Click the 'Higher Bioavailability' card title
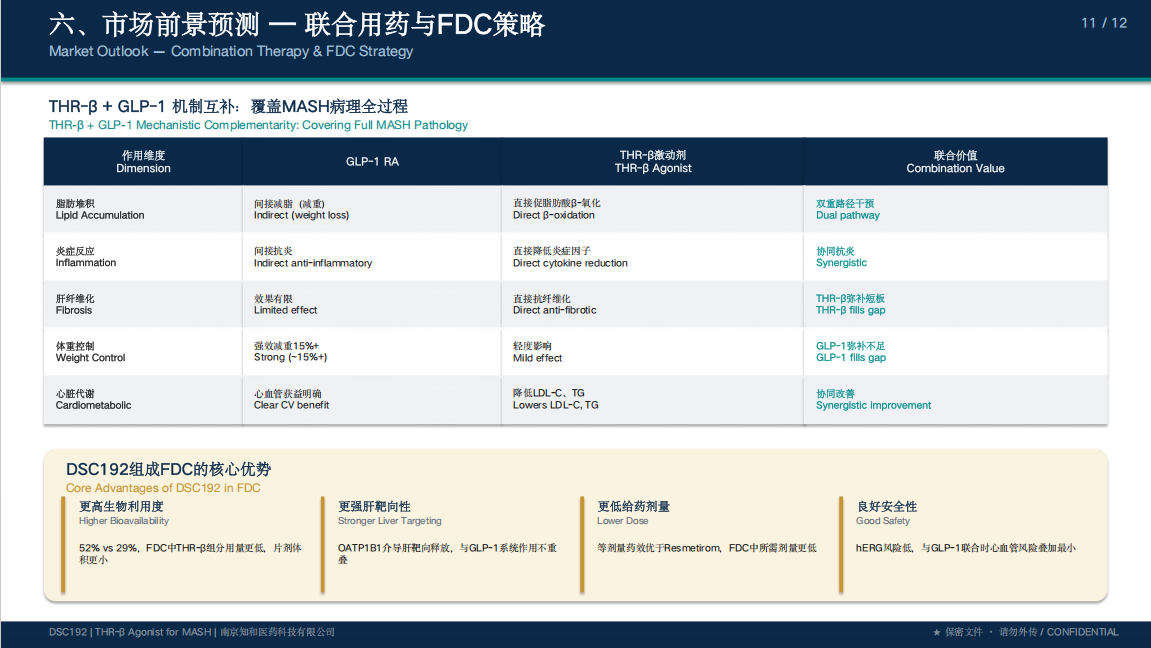 coord(124,521)
